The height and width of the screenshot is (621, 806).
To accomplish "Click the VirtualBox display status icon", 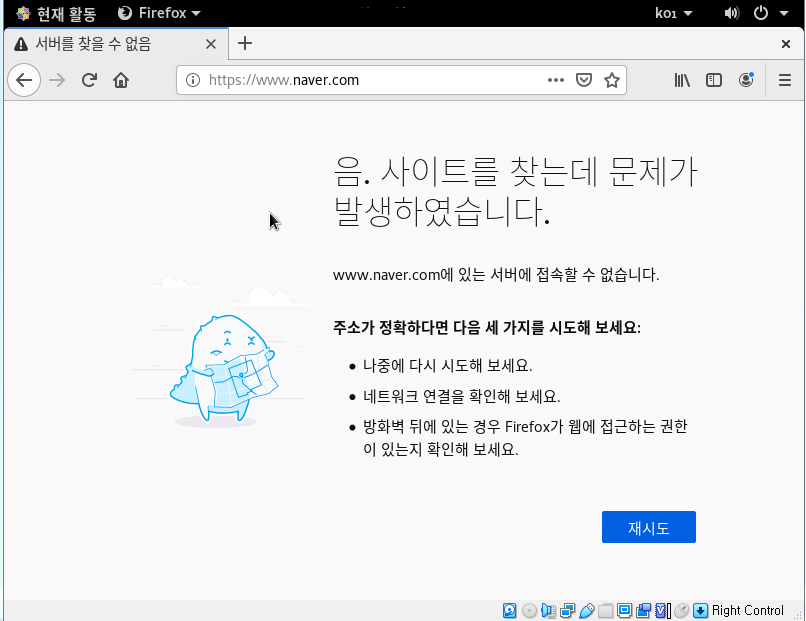I will tap(624, 610).
